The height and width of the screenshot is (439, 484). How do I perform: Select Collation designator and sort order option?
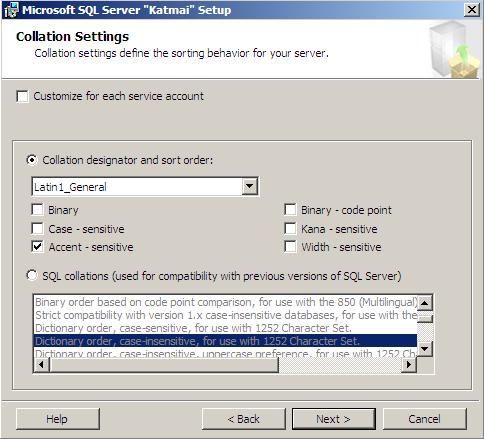coord(32,160)
